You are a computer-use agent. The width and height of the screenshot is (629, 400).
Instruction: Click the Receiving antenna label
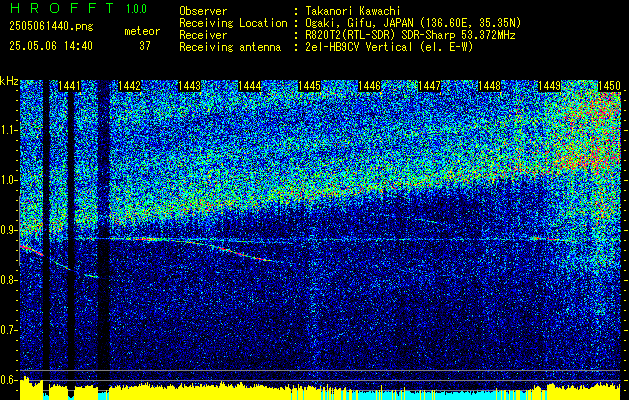[230, 47]
